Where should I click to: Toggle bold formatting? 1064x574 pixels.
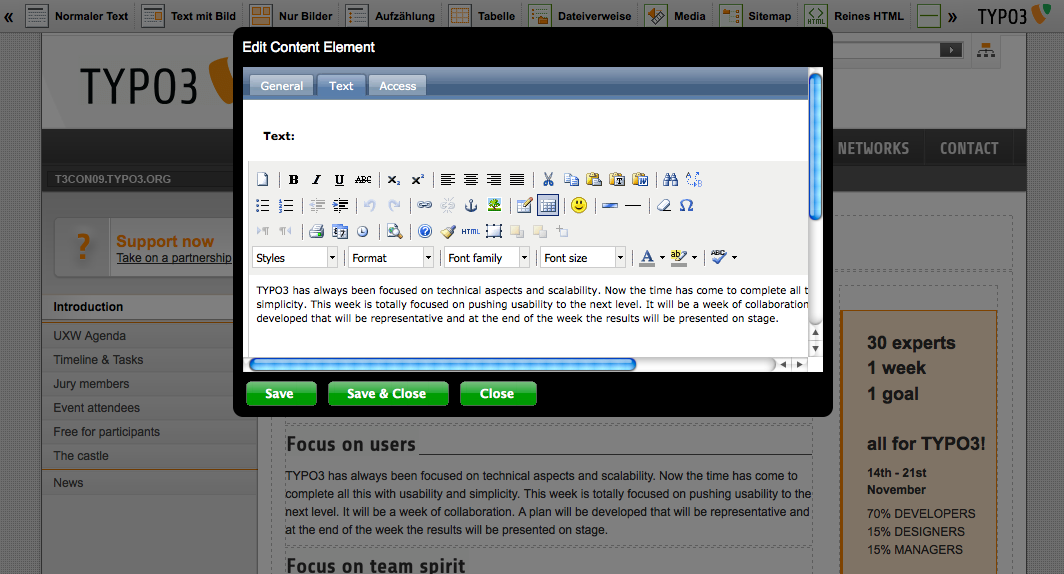tap(293, 179)
